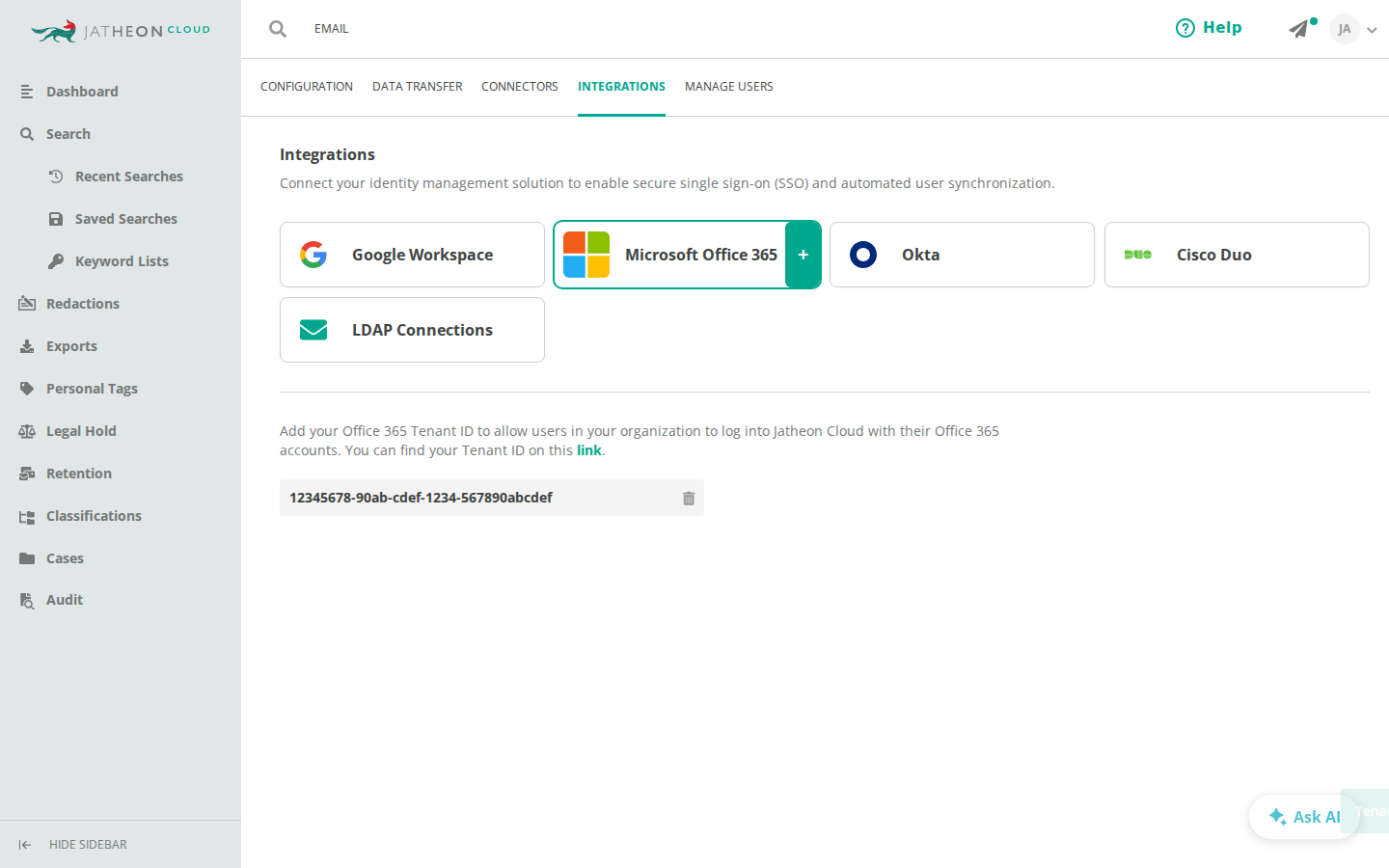
Task: Click the plus button on Office 365 card
Action: (x=803, y=255)
